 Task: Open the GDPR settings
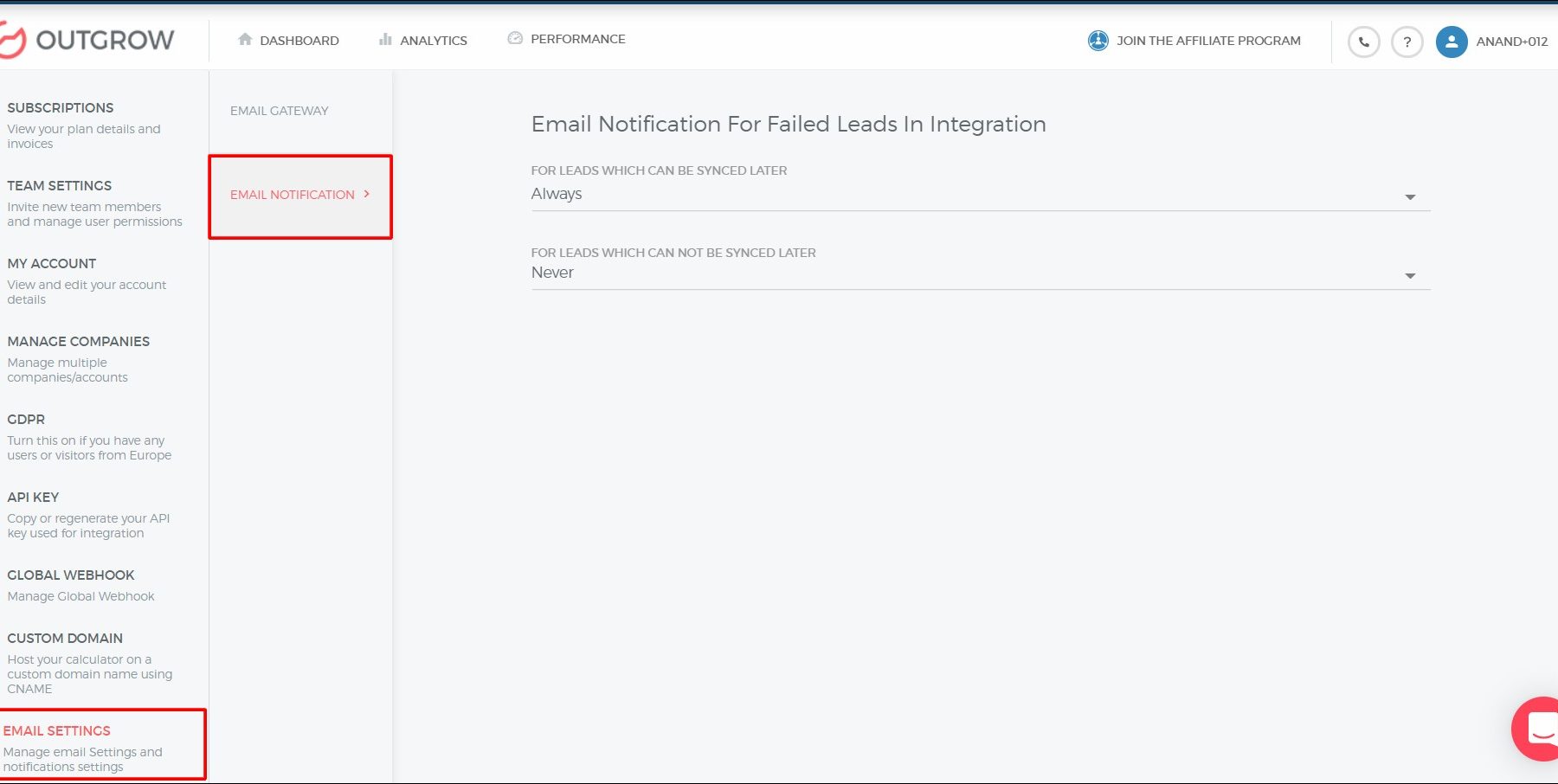26,420
